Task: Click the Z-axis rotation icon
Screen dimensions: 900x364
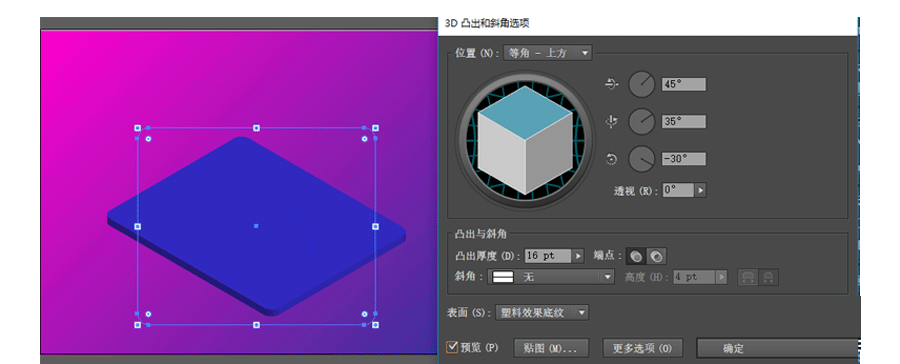Action: tap(612, 160)
